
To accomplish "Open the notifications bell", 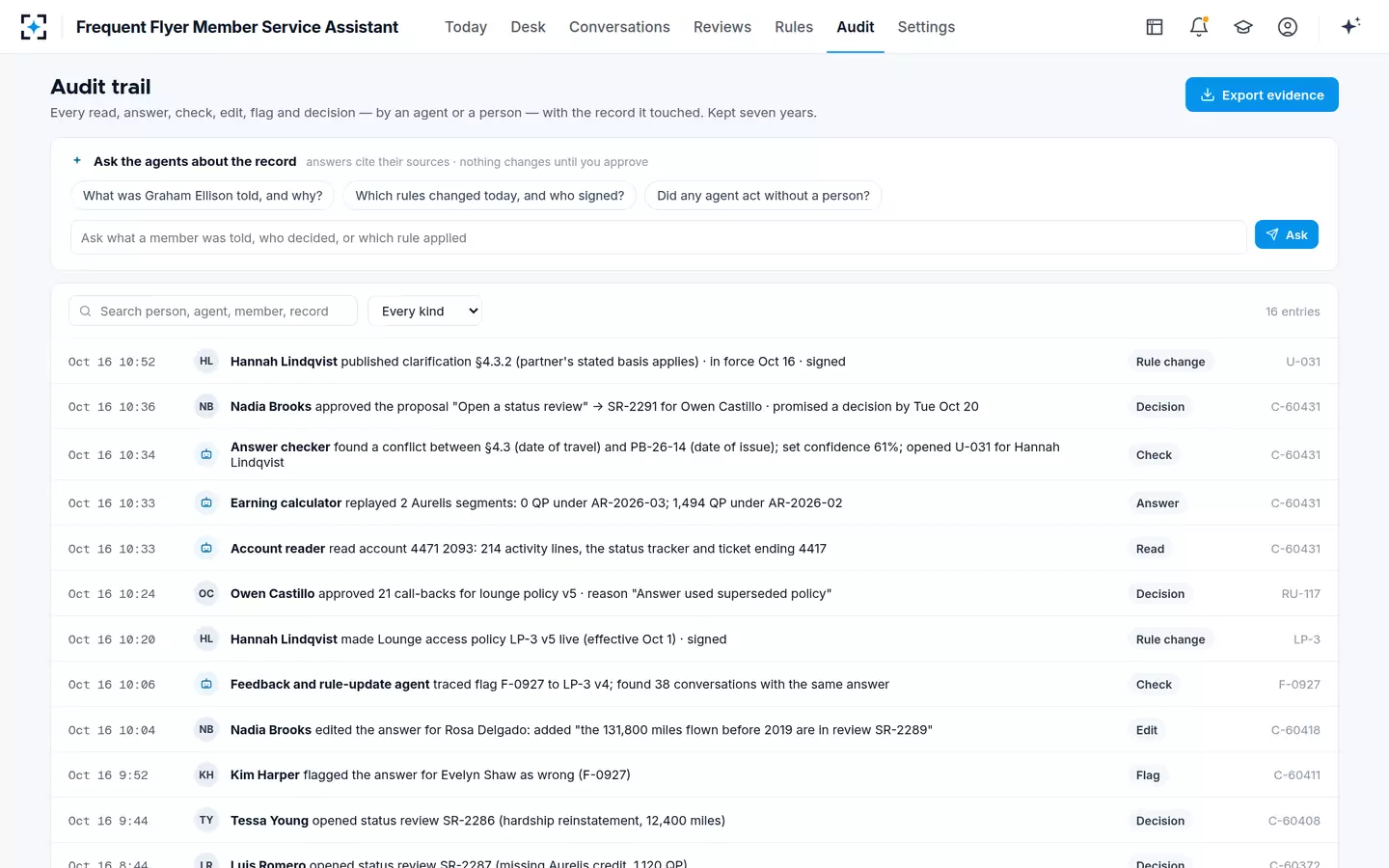I will pyautogui.click(x=1199, y=27).
